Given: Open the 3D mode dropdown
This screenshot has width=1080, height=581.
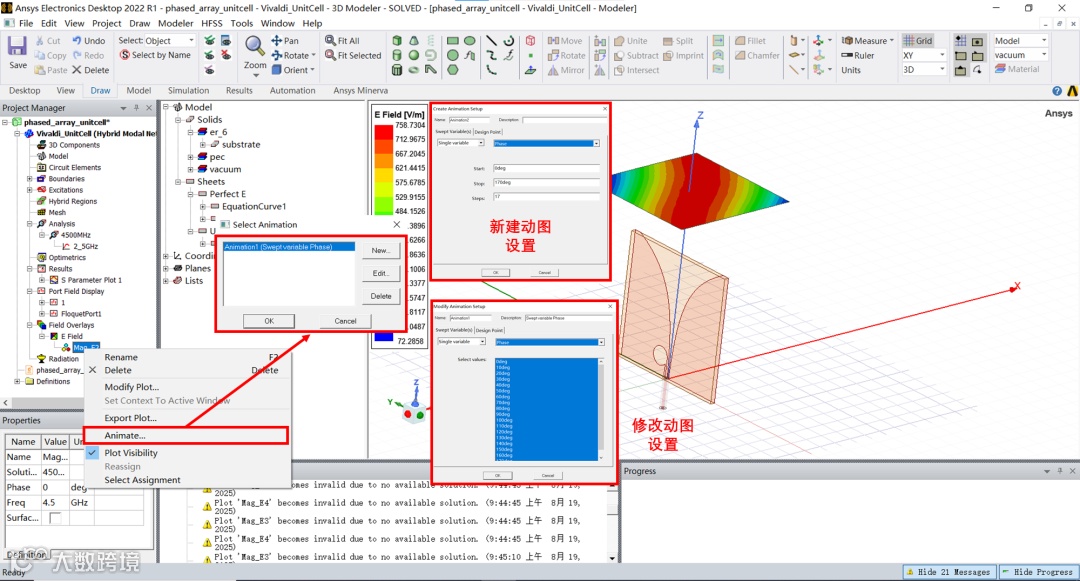Looking at the screenshot, I should [x=924, y=70].
